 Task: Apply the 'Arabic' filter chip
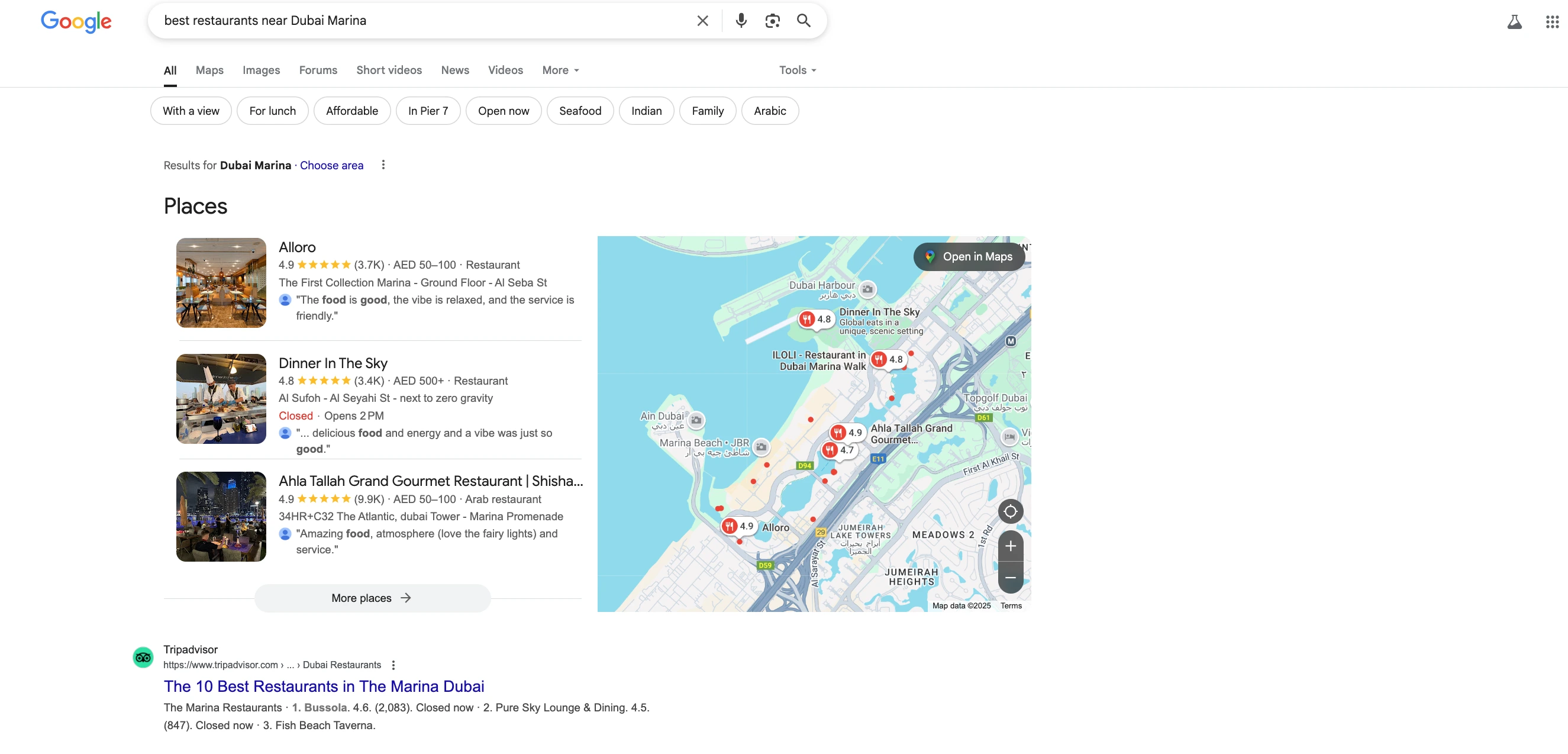pos(769,111)
